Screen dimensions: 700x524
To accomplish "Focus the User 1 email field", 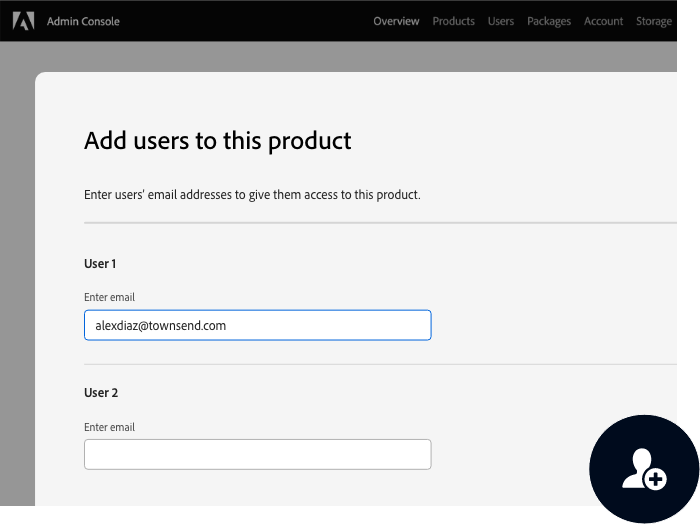I will 257,325.
